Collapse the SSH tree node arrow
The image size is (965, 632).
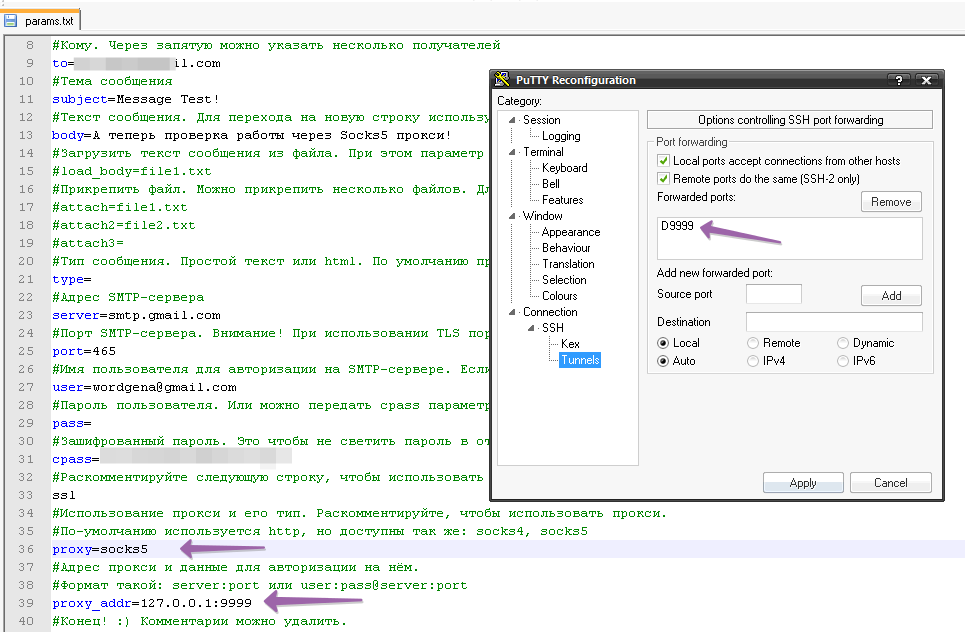coord(531,328)
